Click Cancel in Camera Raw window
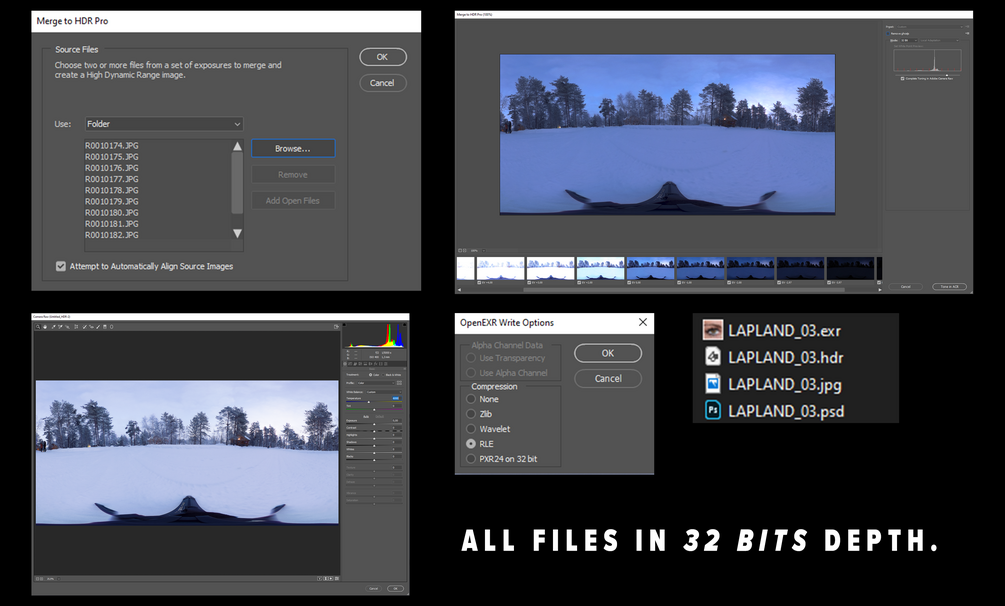This screenshot has height=606, width=1005. tap(374, 589)
